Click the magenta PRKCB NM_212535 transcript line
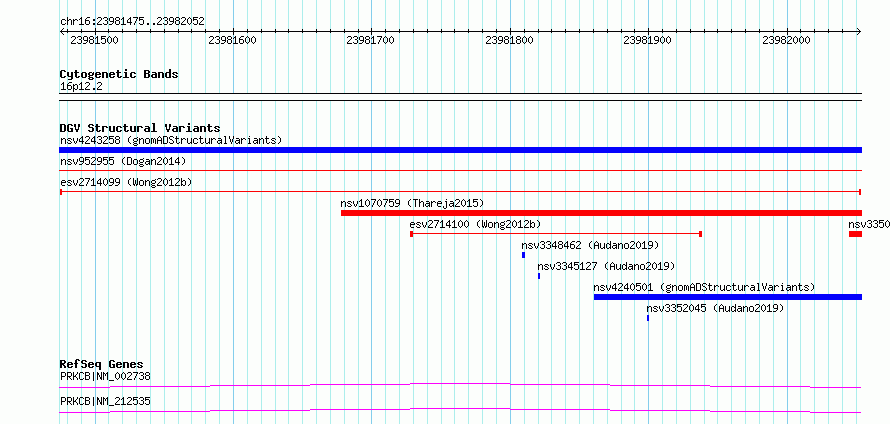This screenshot has width=890, height=424. point(460,410)
